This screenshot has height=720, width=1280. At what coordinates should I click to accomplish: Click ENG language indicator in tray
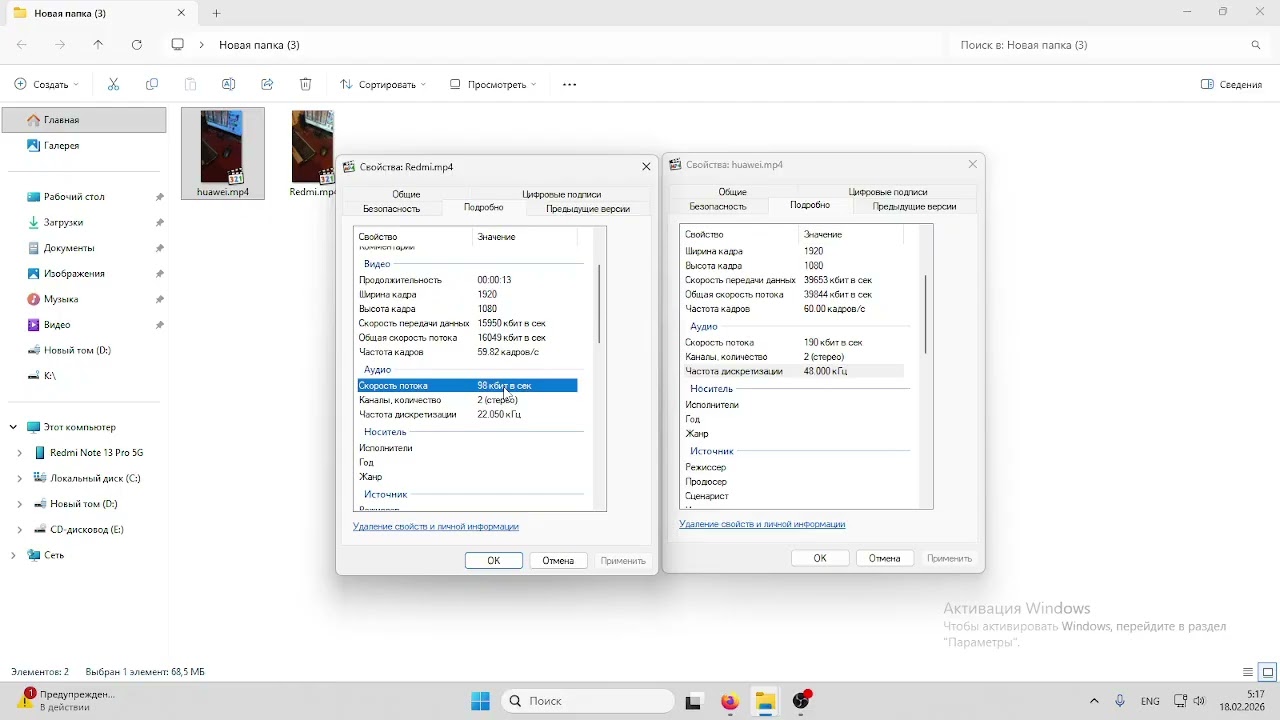tap(1150, 701)
